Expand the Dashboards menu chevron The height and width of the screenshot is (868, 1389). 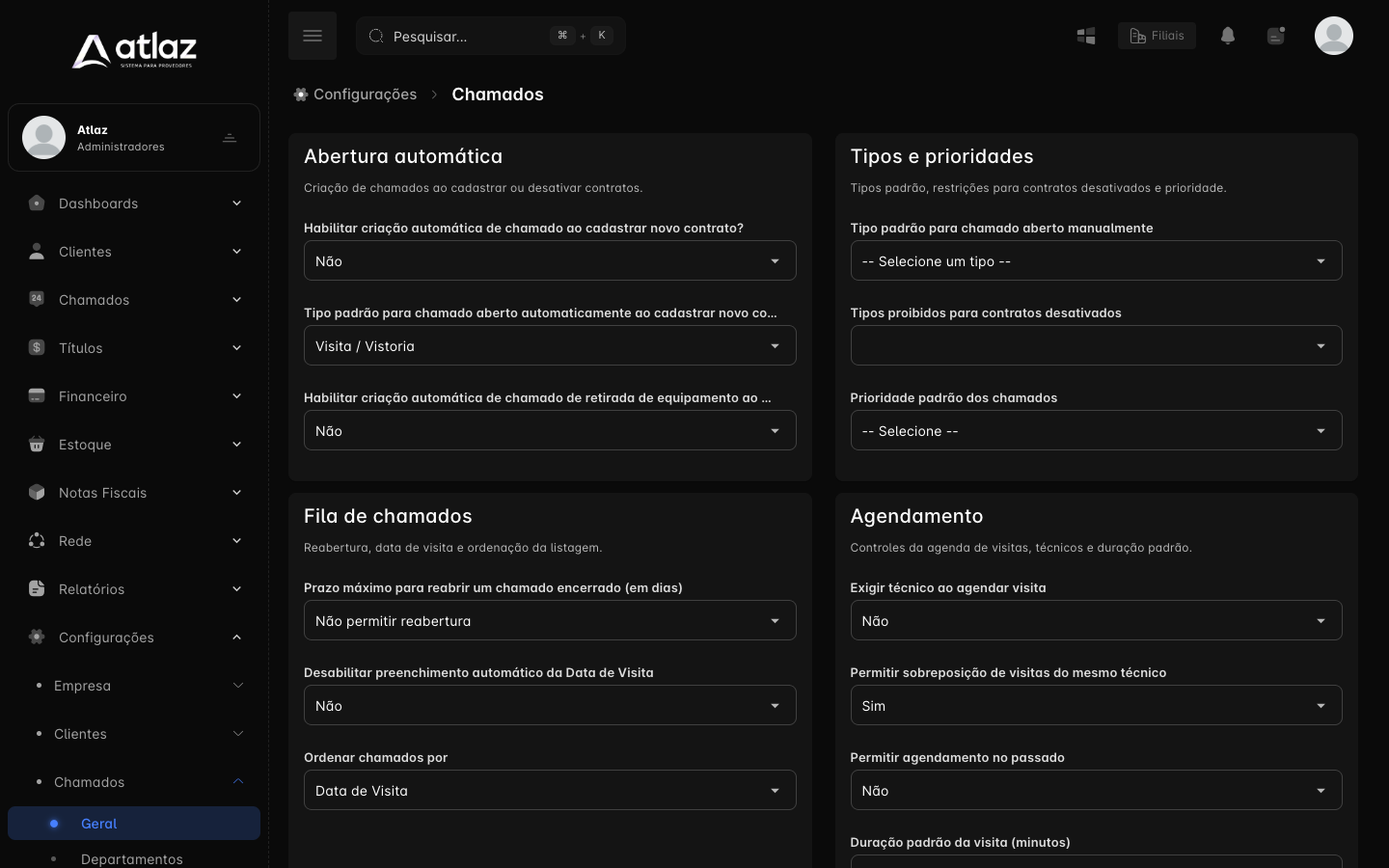[x=237, y=203]
